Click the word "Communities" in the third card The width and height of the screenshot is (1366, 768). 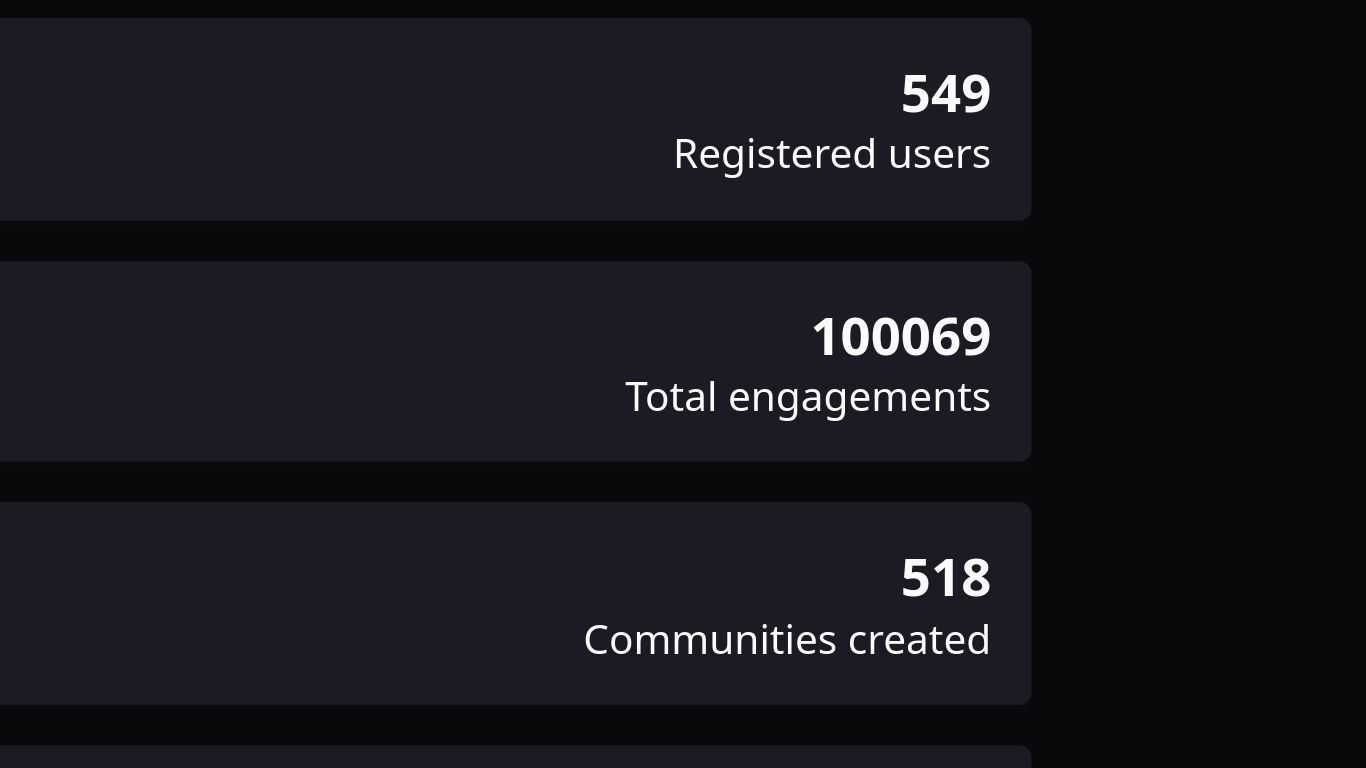tap(710, 640)
